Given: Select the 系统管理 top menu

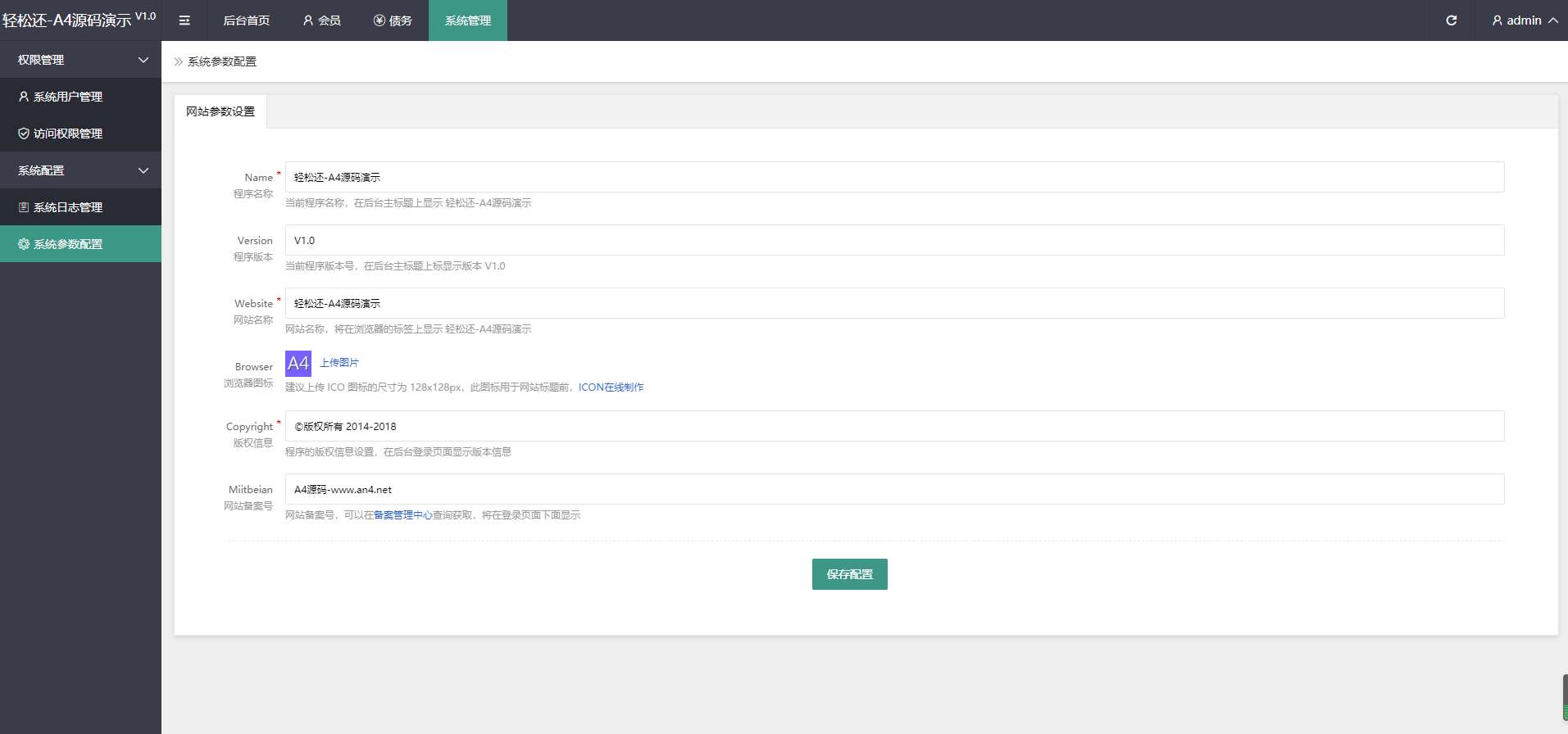Looking at the screenshot, I should click(x=467, y=20).
